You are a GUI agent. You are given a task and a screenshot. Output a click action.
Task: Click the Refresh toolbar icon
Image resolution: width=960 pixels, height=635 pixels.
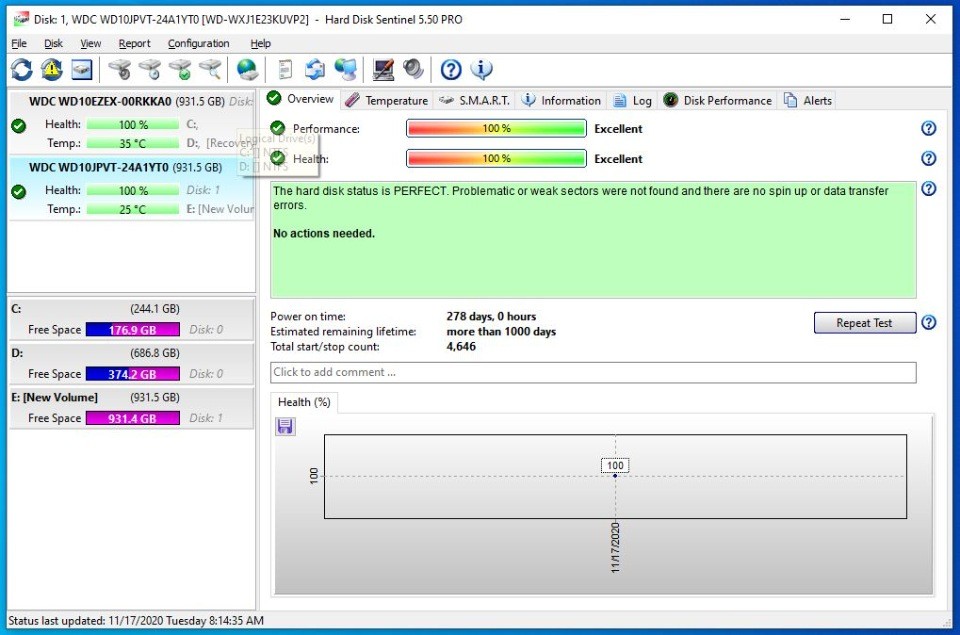pyautogui.click(x=22, y=70)
